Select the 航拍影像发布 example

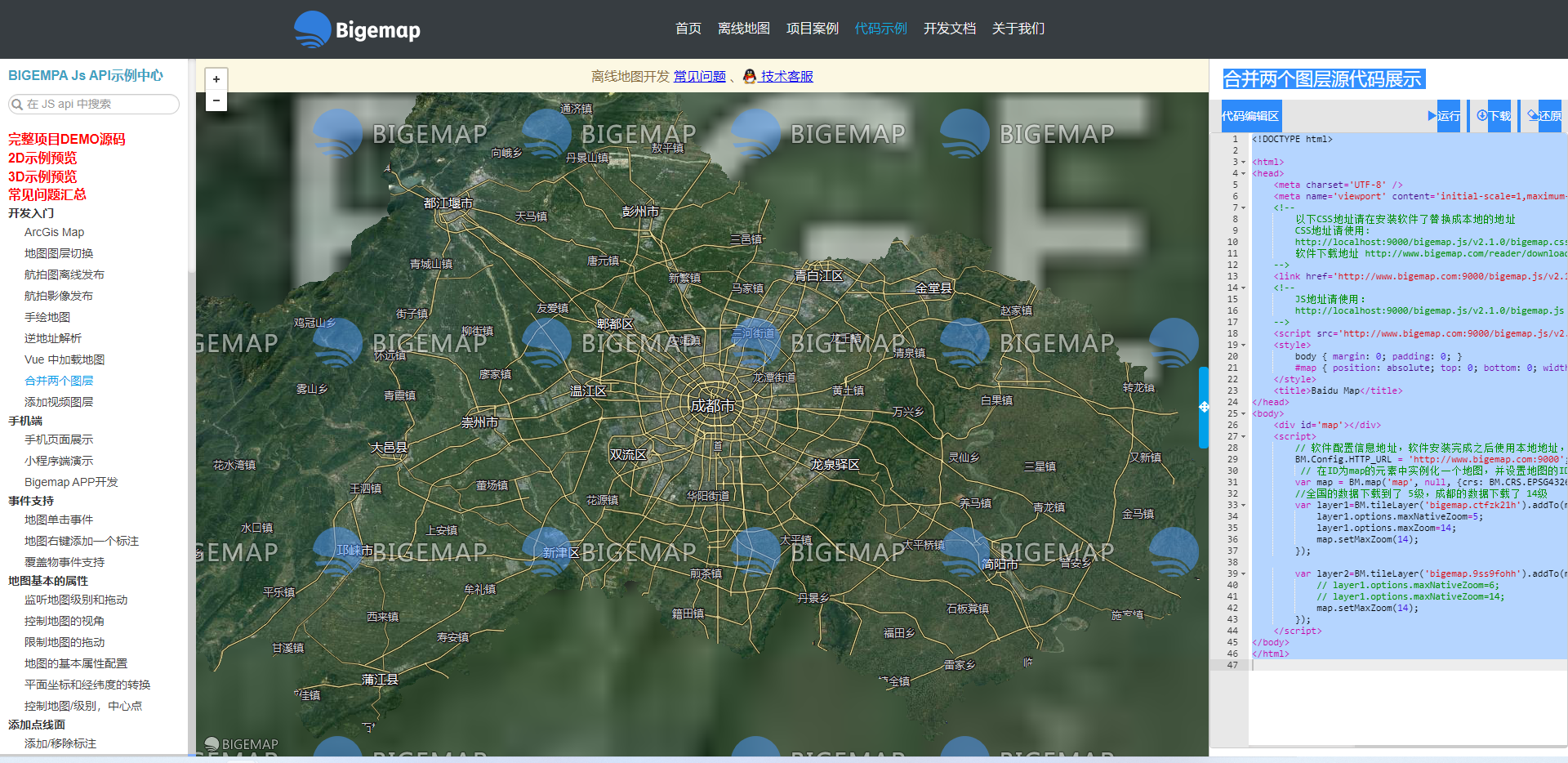pyautogui.click(x=59, y=296)
